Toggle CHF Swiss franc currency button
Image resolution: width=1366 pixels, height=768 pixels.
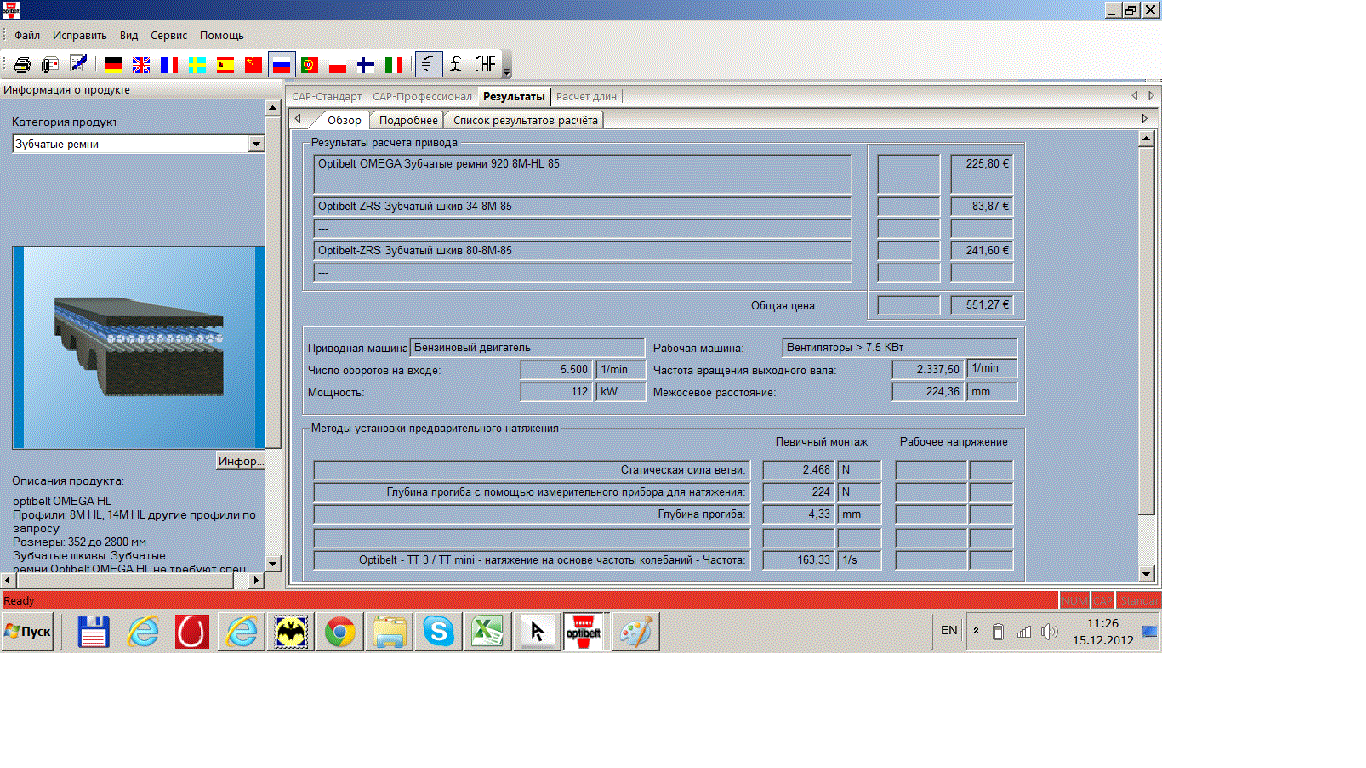click(486, 65)
